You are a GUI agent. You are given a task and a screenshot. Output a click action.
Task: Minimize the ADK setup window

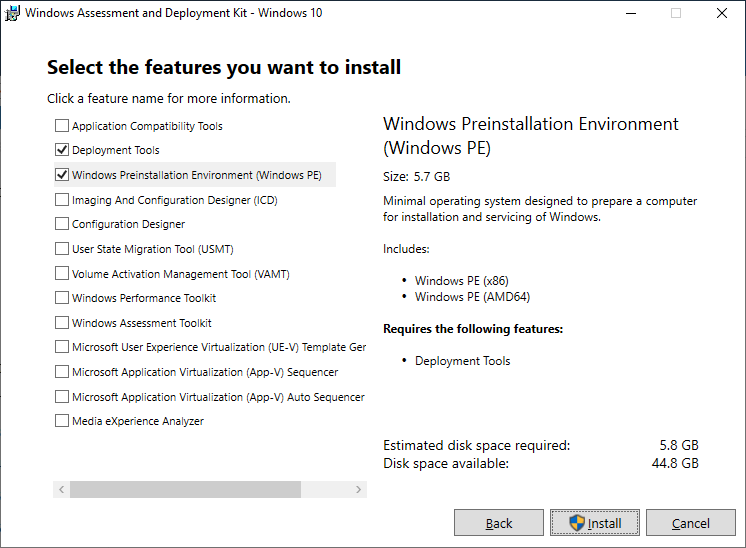[631, 13]
